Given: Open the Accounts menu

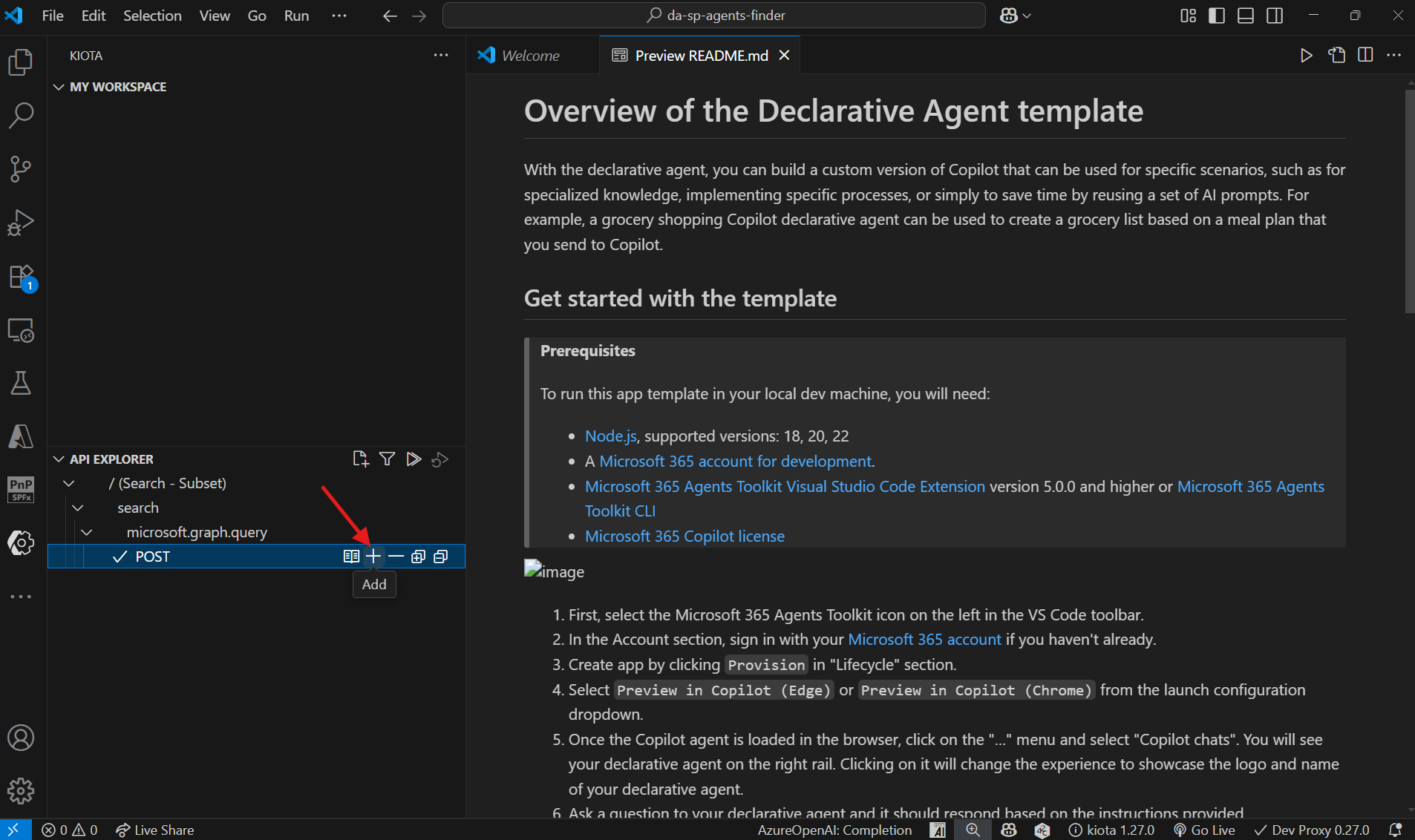Looking at the screenshot, I should [21, 738].
